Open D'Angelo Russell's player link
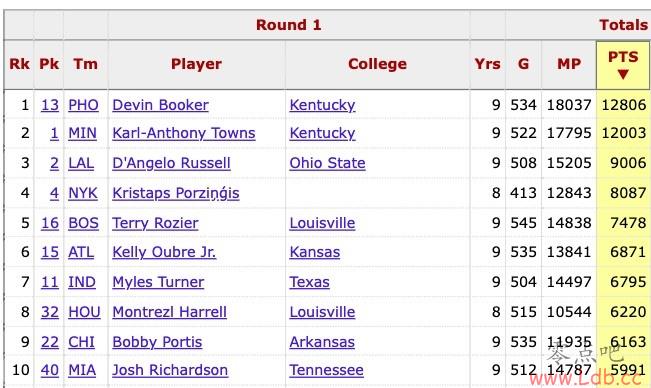 point(171,163)
